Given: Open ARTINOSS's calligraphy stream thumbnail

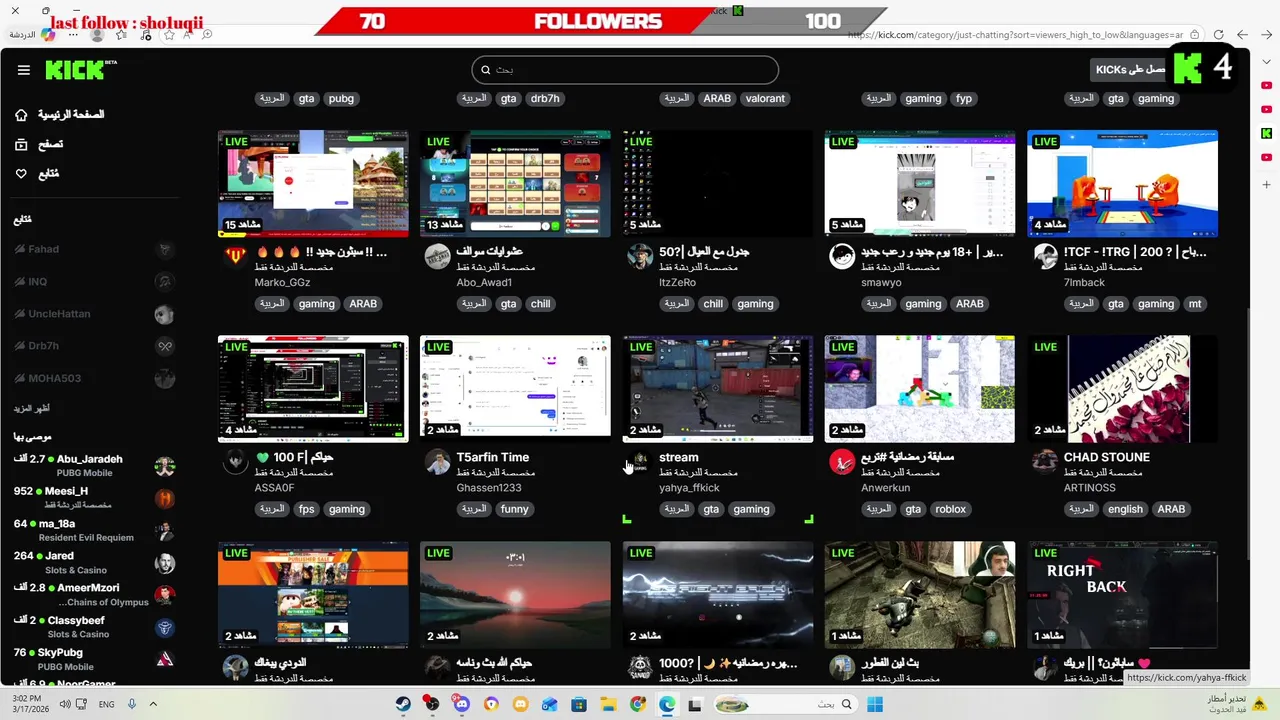Looking at the screenshot, I should point(1122,388).
